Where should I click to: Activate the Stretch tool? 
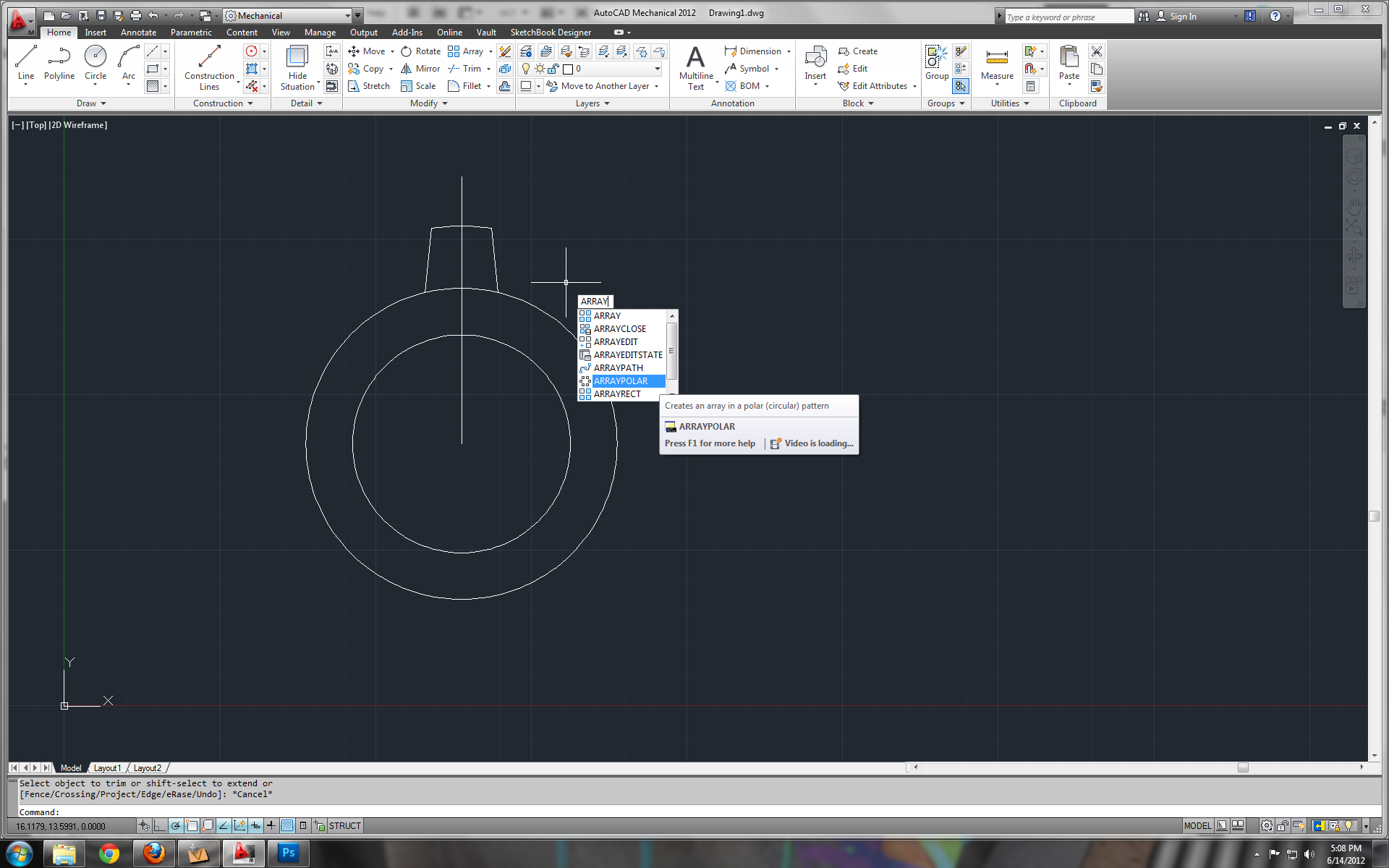pos(369,86)
